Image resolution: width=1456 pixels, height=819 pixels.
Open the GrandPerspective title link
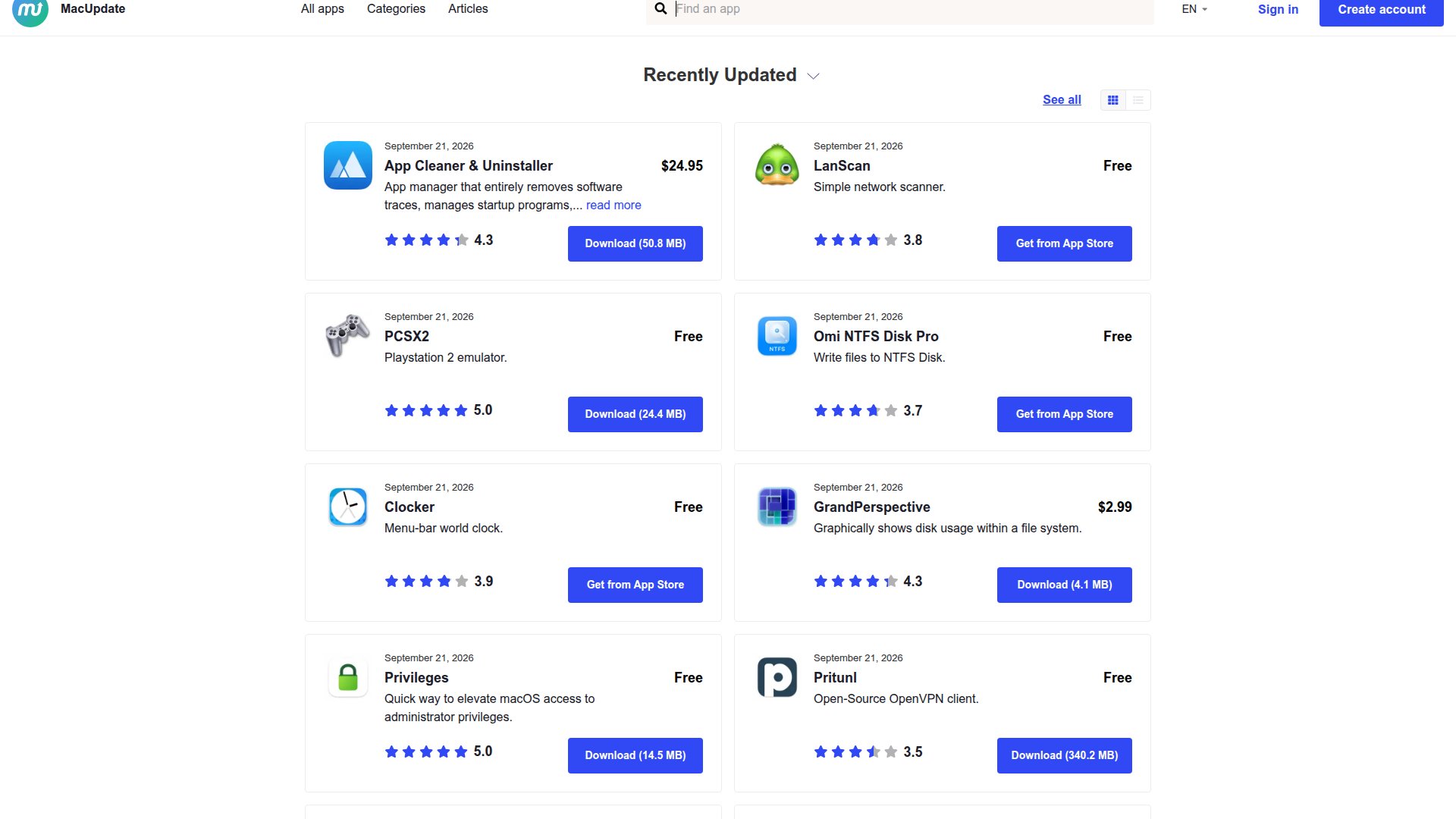[x=872, y=507]
